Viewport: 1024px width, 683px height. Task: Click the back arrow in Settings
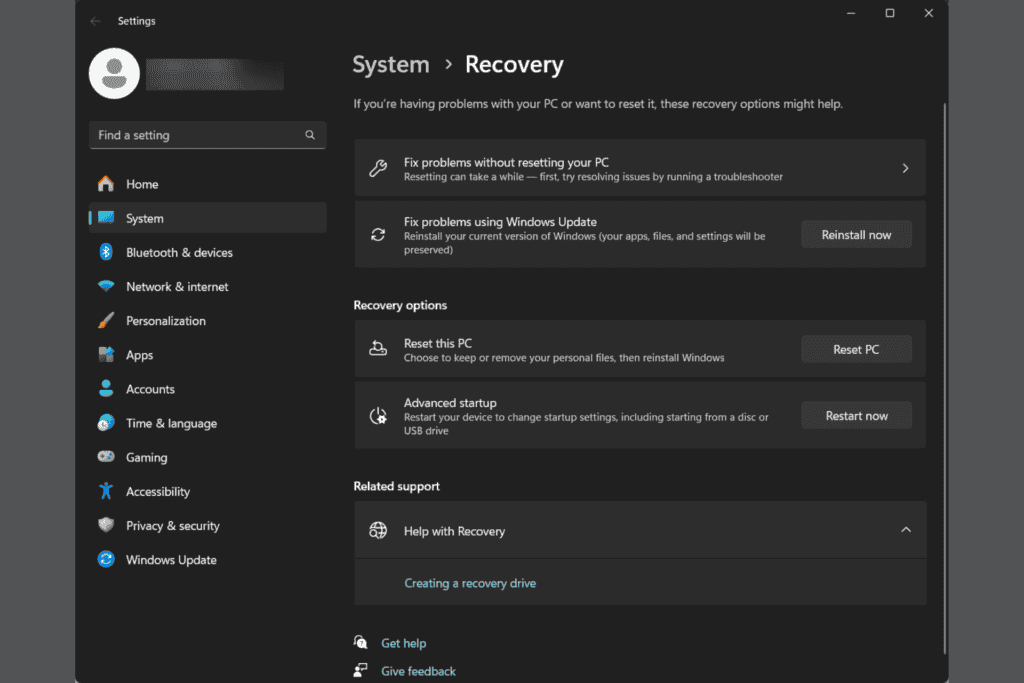click(95, 21)
